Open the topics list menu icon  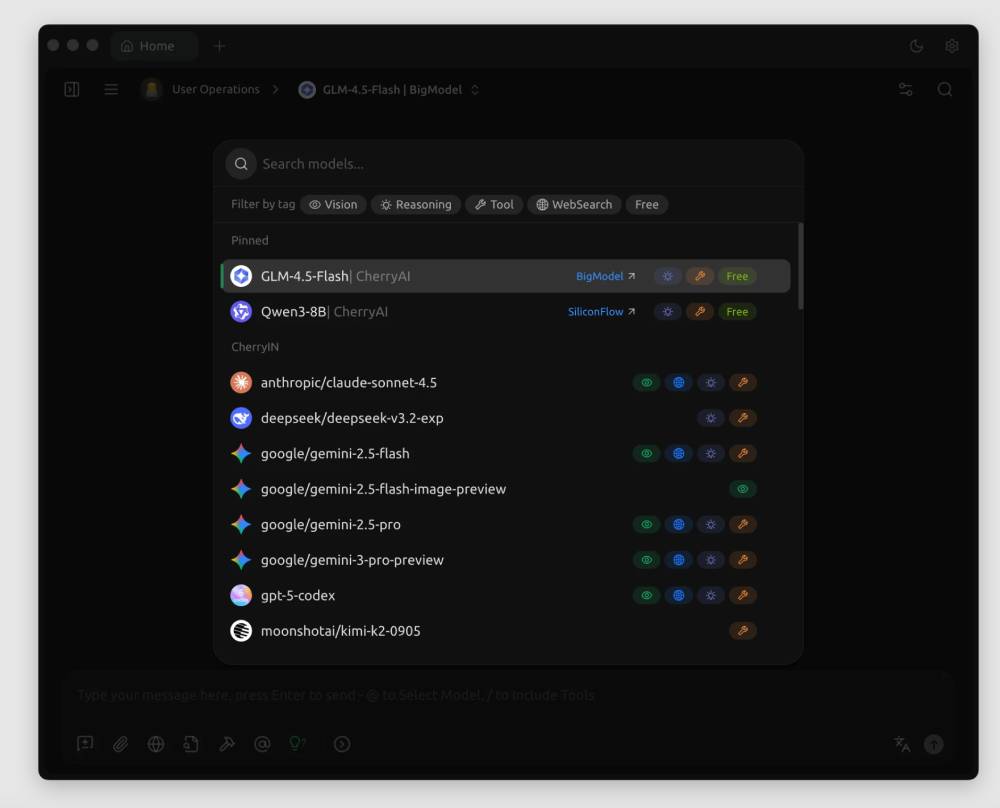pyautogui.click(x=111, y=90)
